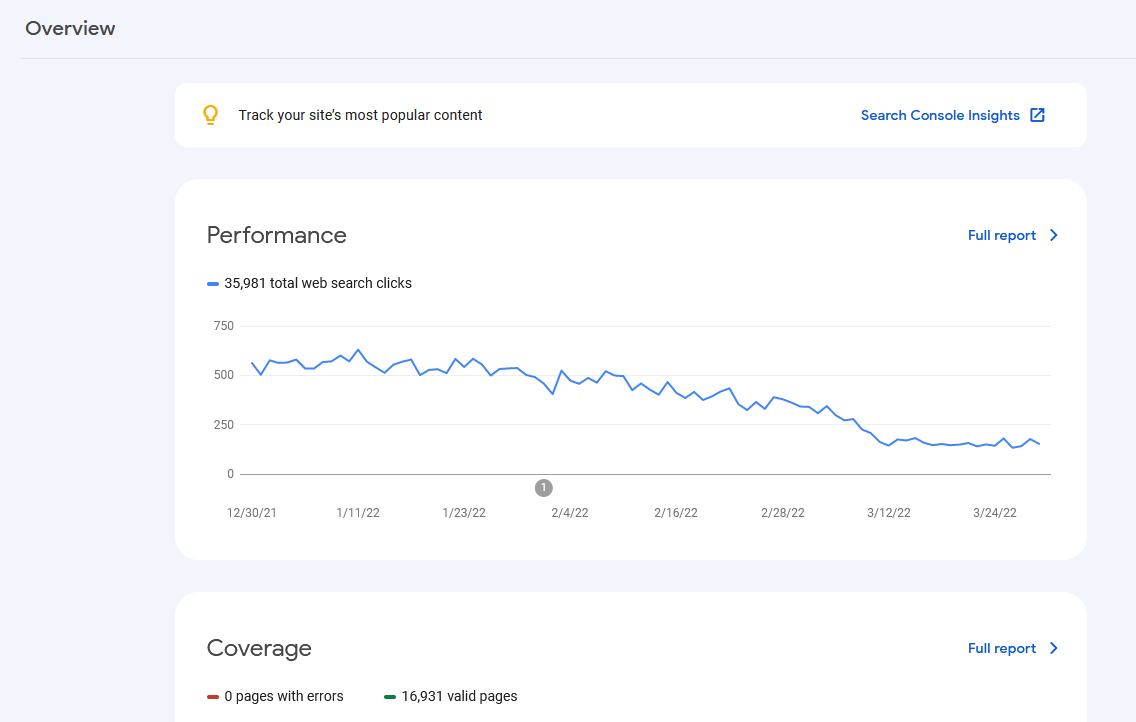Click the Overview page heading

click(x=70, y=28)
